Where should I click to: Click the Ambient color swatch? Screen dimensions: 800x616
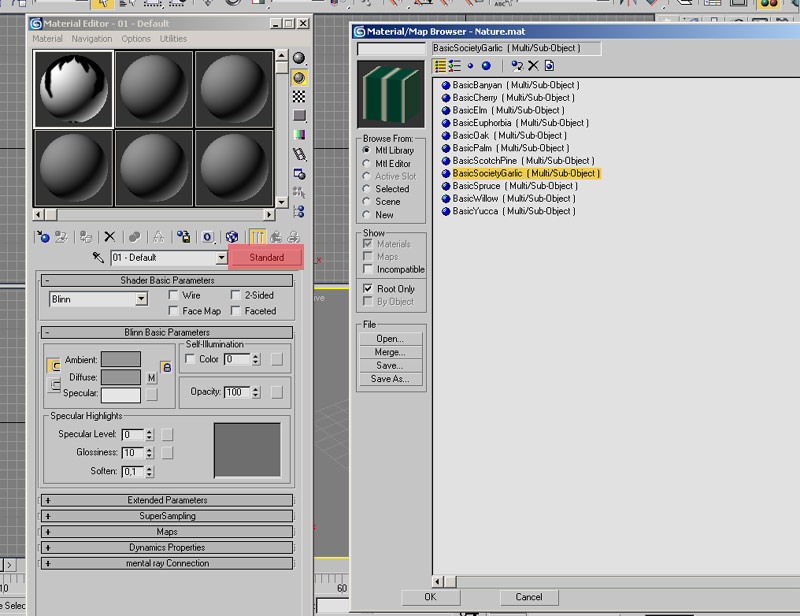click(121, 359)
